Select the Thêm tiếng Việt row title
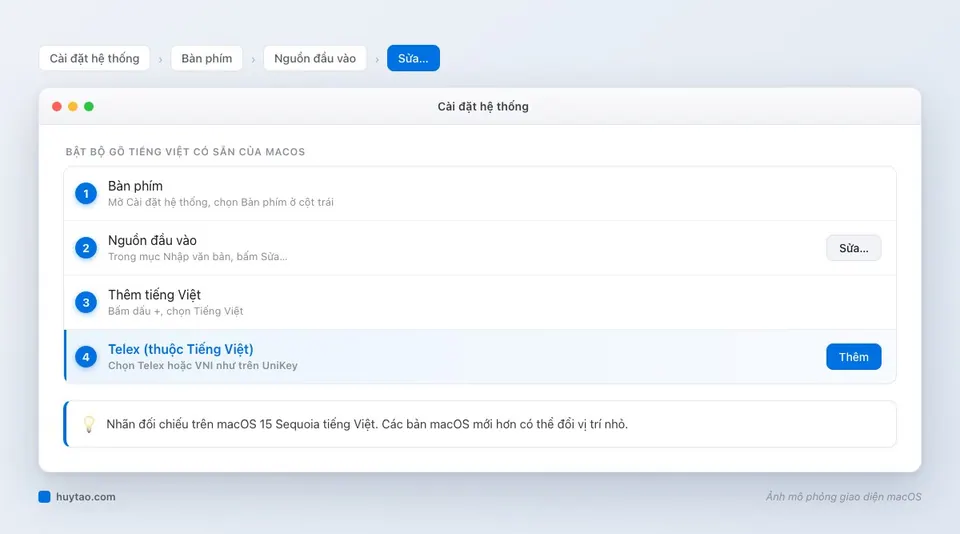The height and width of the screenshot is (534, 960). [x=154, y=295]
